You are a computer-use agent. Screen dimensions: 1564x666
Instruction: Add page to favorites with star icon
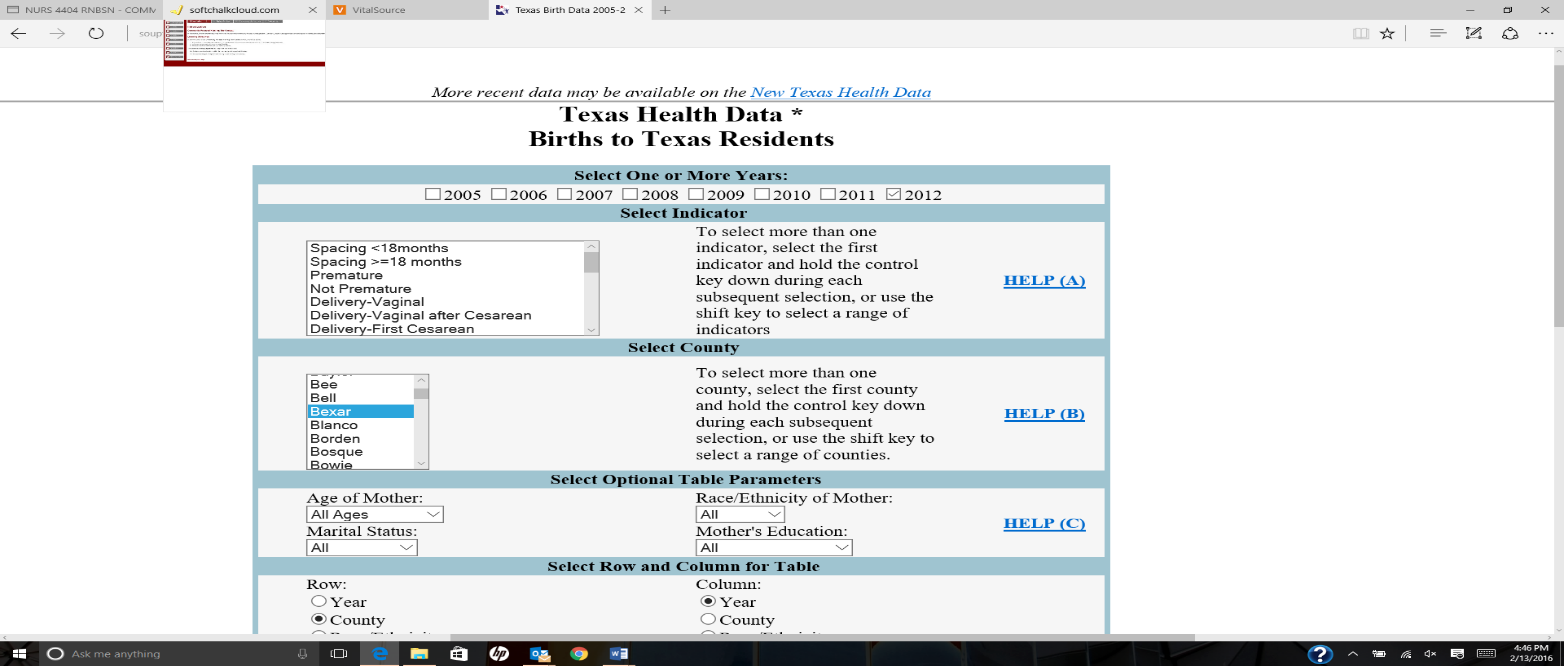coord(1387,33)
